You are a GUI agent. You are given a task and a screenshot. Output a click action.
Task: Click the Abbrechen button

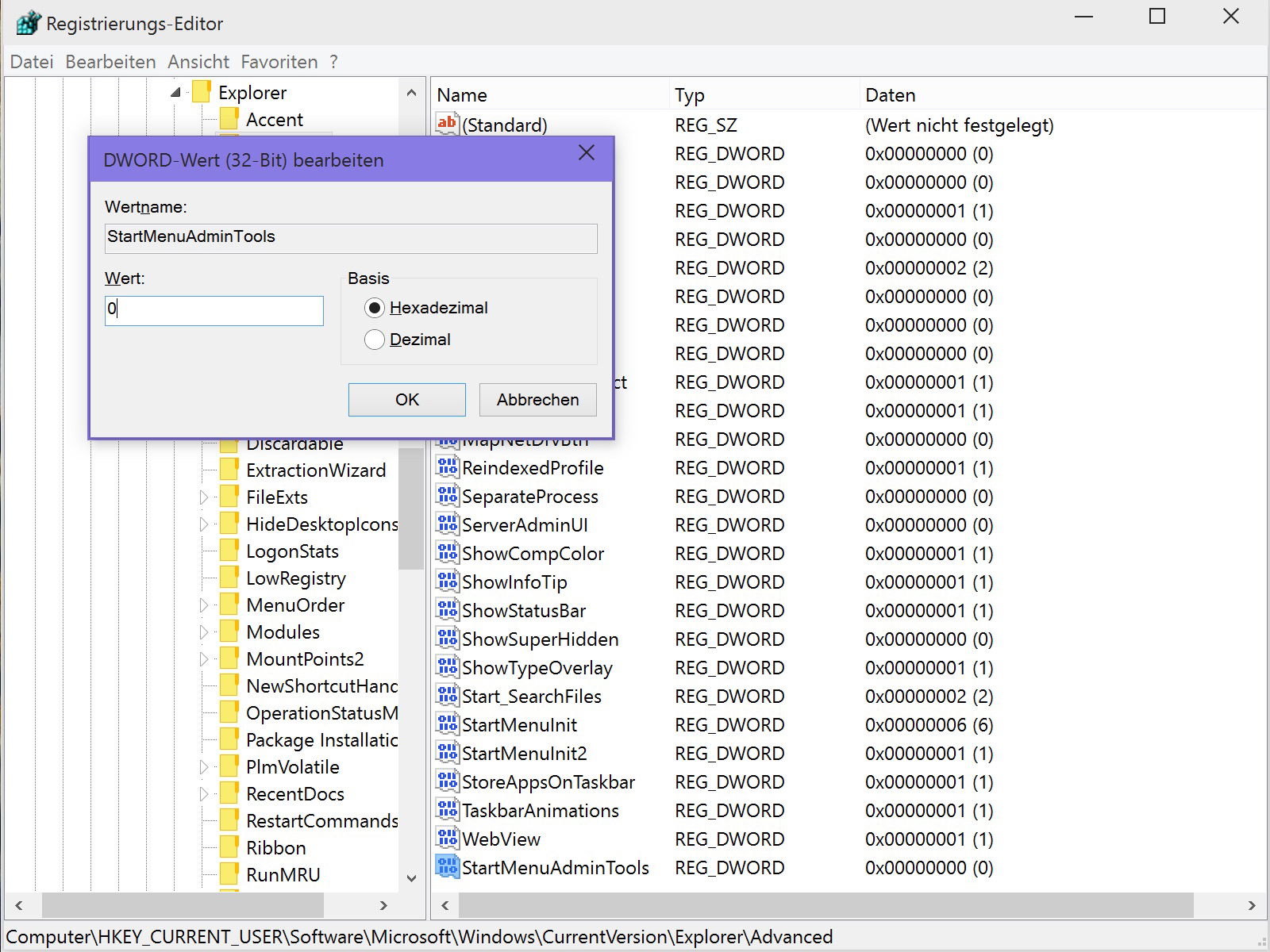[537, 399]
